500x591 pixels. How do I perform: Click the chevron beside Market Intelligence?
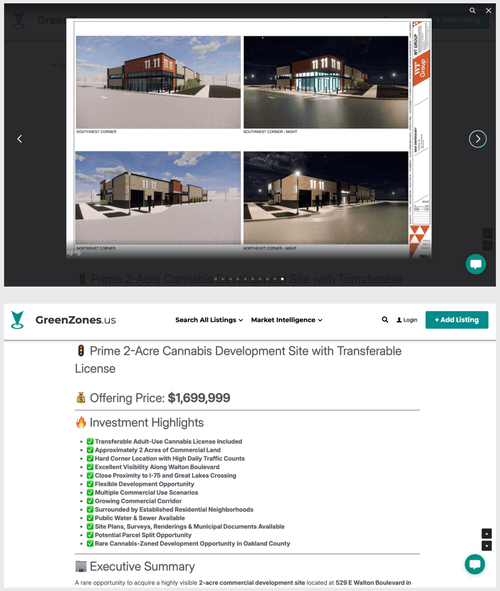click(x=320, y=320)
